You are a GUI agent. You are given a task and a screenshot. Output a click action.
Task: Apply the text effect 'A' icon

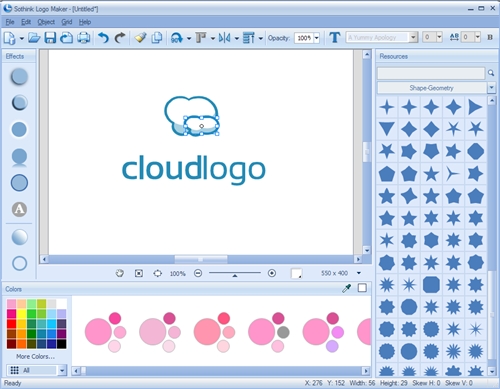pyautogui.click(x=19, y=209)
